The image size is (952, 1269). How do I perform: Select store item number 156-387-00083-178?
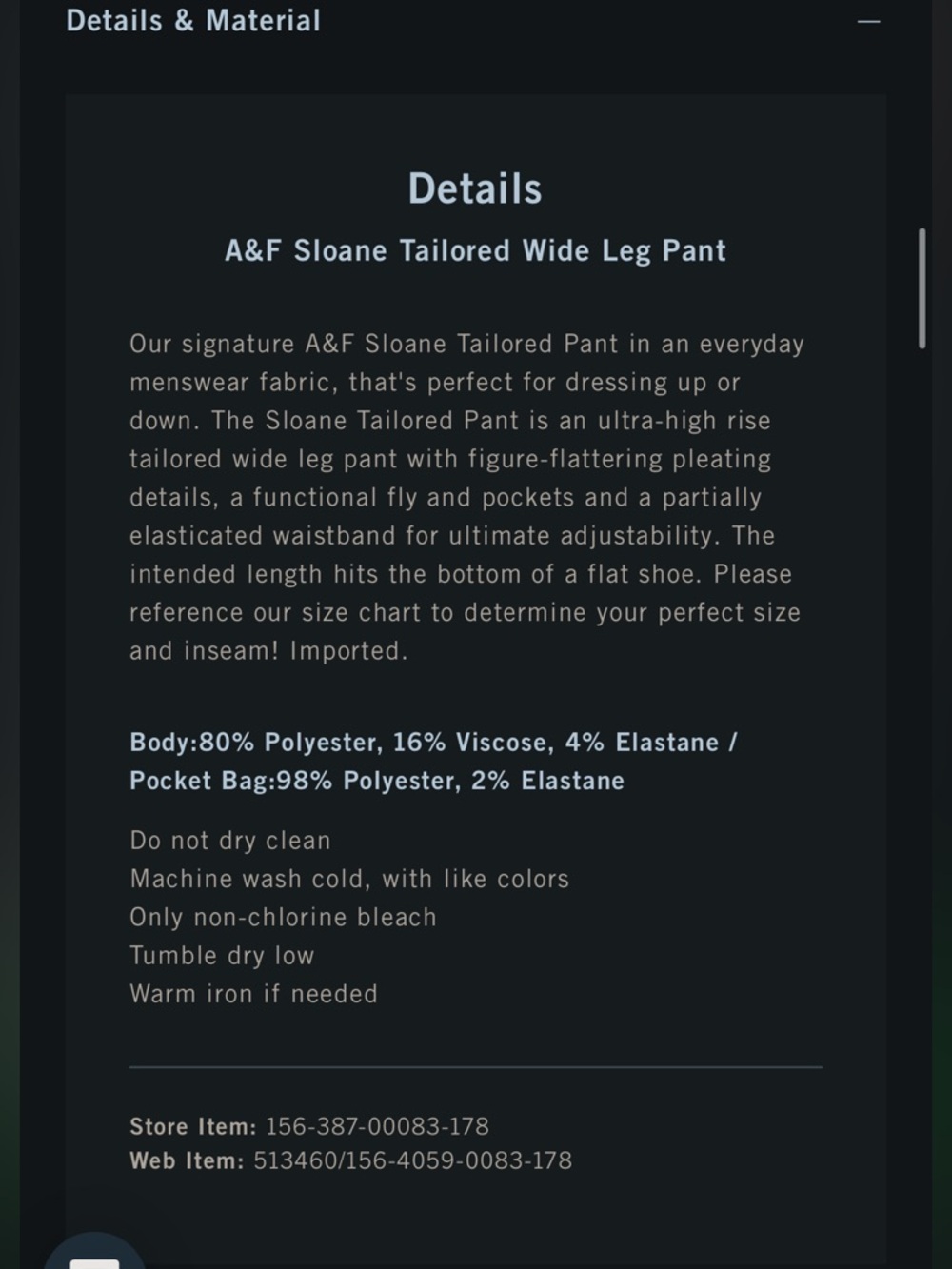coord(377,1126)
